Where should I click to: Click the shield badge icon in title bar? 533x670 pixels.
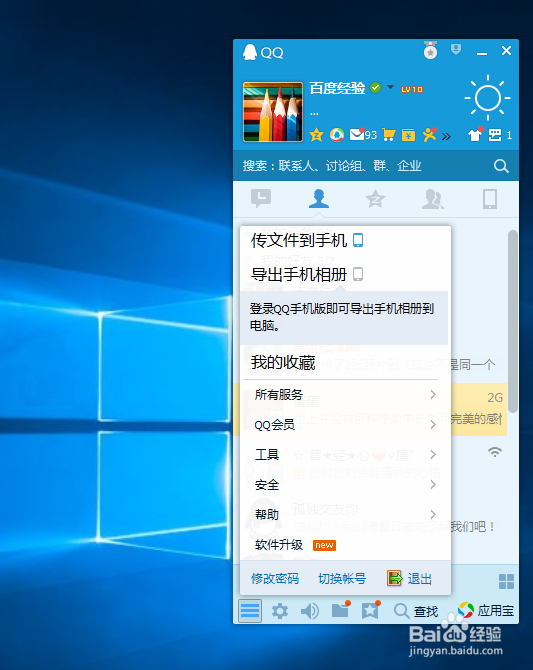pyautogui.click(x=456, y=50)
